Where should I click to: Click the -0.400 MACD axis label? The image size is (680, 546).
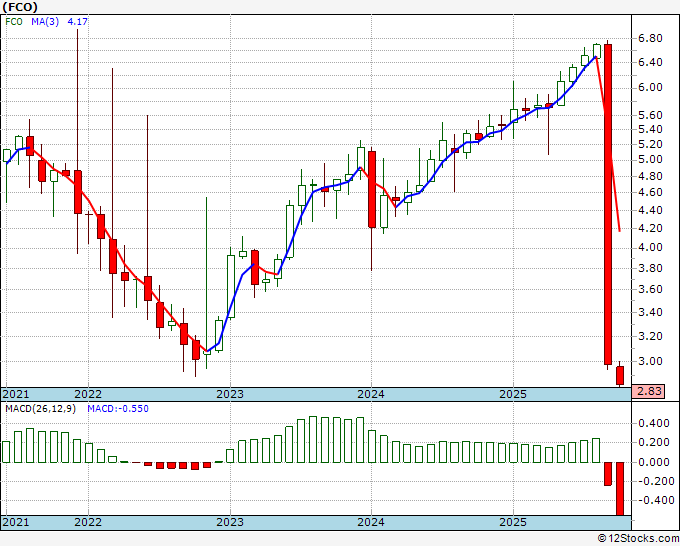coord(654,500)
